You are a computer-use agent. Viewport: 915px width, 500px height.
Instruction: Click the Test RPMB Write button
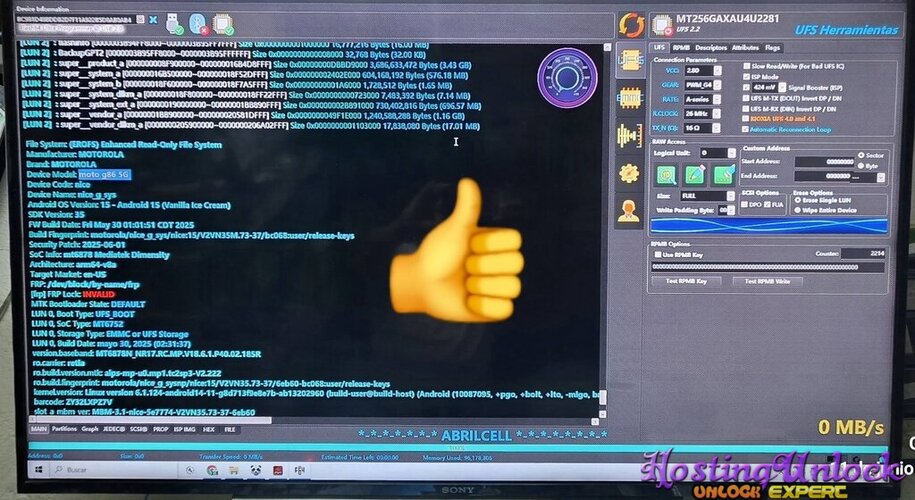click(x=767, y=281)
